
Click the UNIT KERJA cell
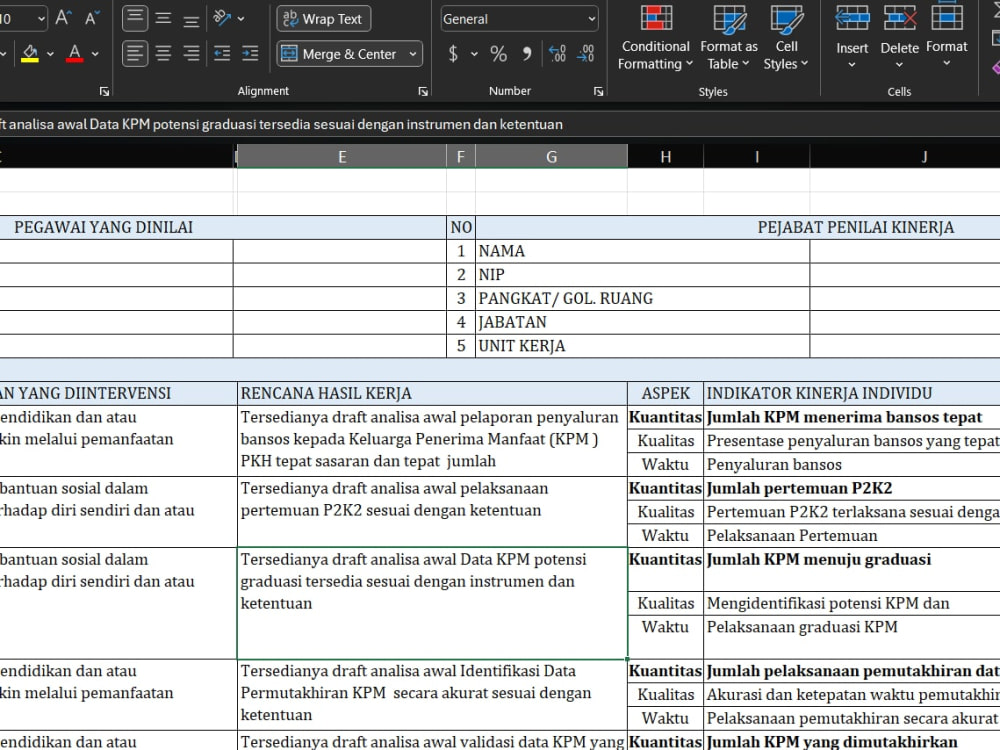pyautogui.click(x=642, y=346)
